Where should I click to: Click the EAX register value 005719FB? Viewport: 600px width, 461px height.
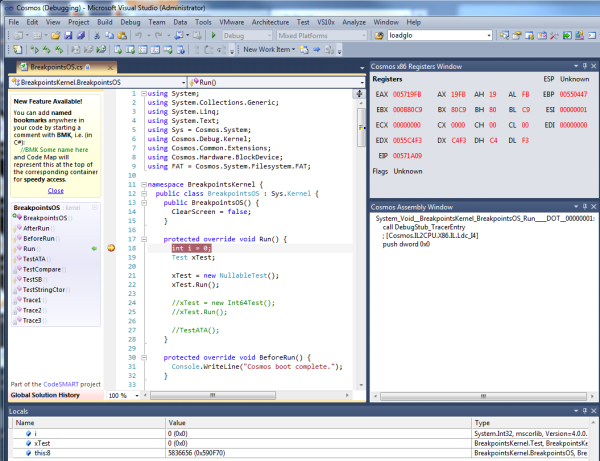[407, 94]
